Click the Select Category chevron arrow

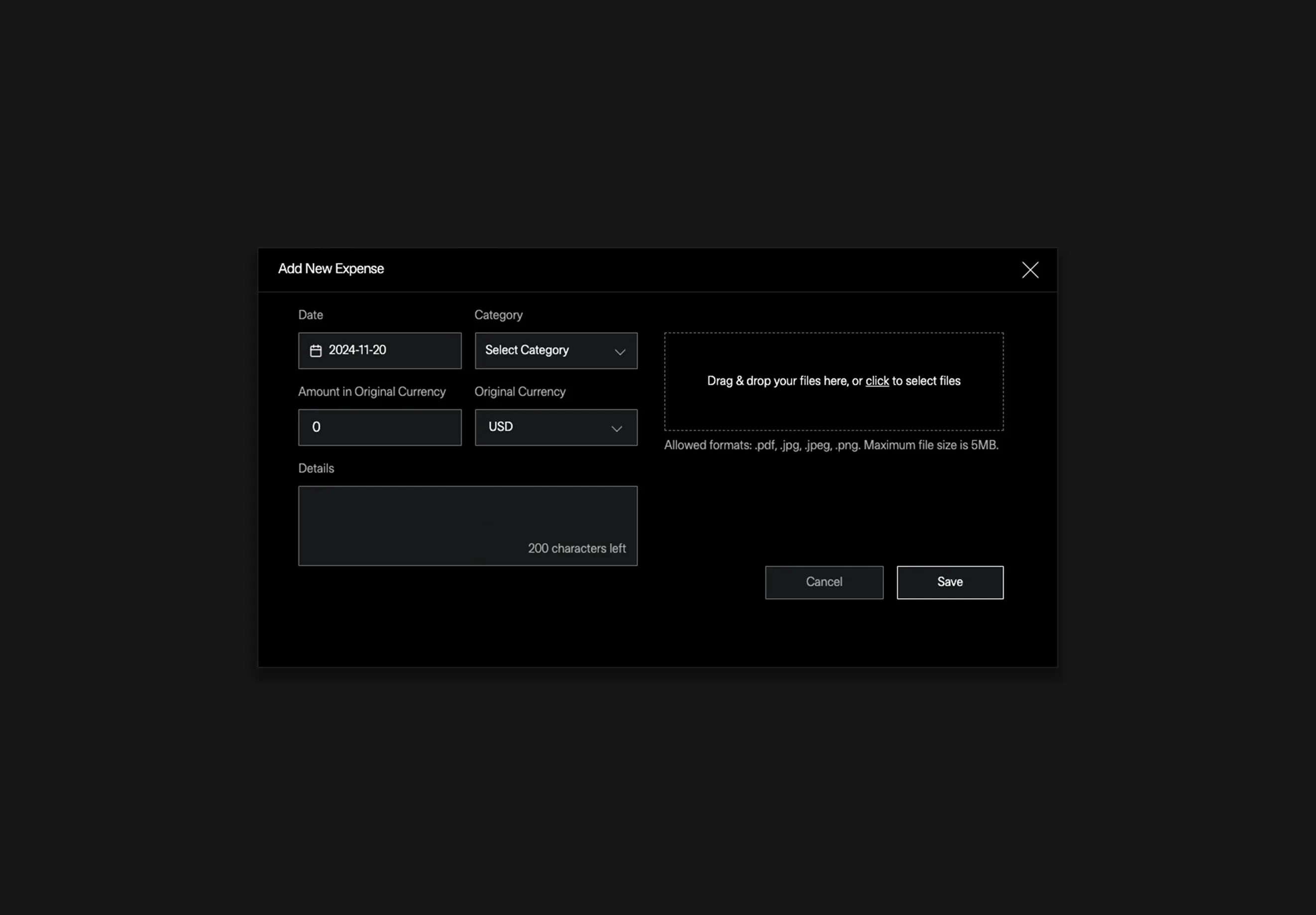click(620, 352)
